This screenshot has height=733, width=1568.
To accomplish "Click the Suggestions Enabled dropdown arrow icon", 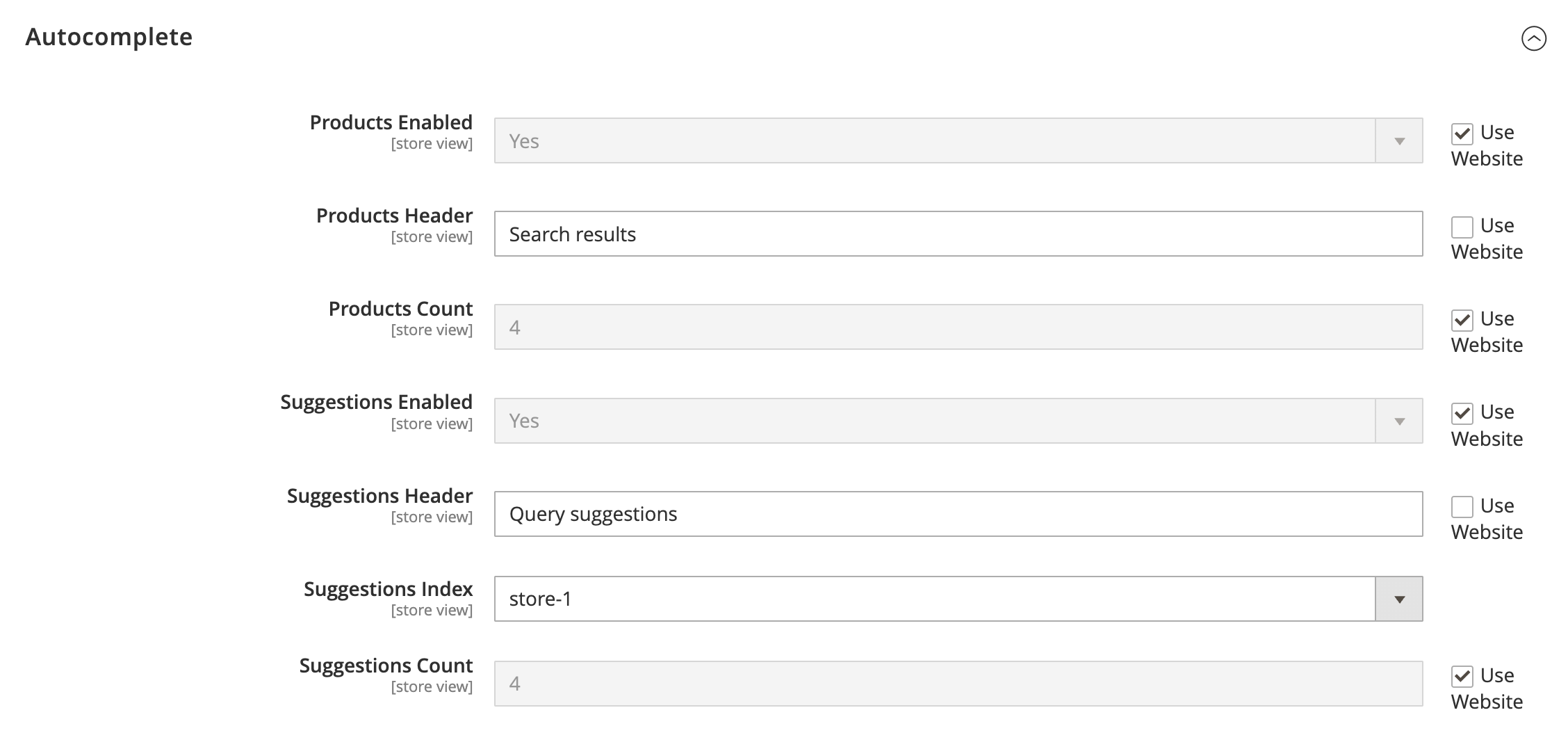I will click(1399, 420).
